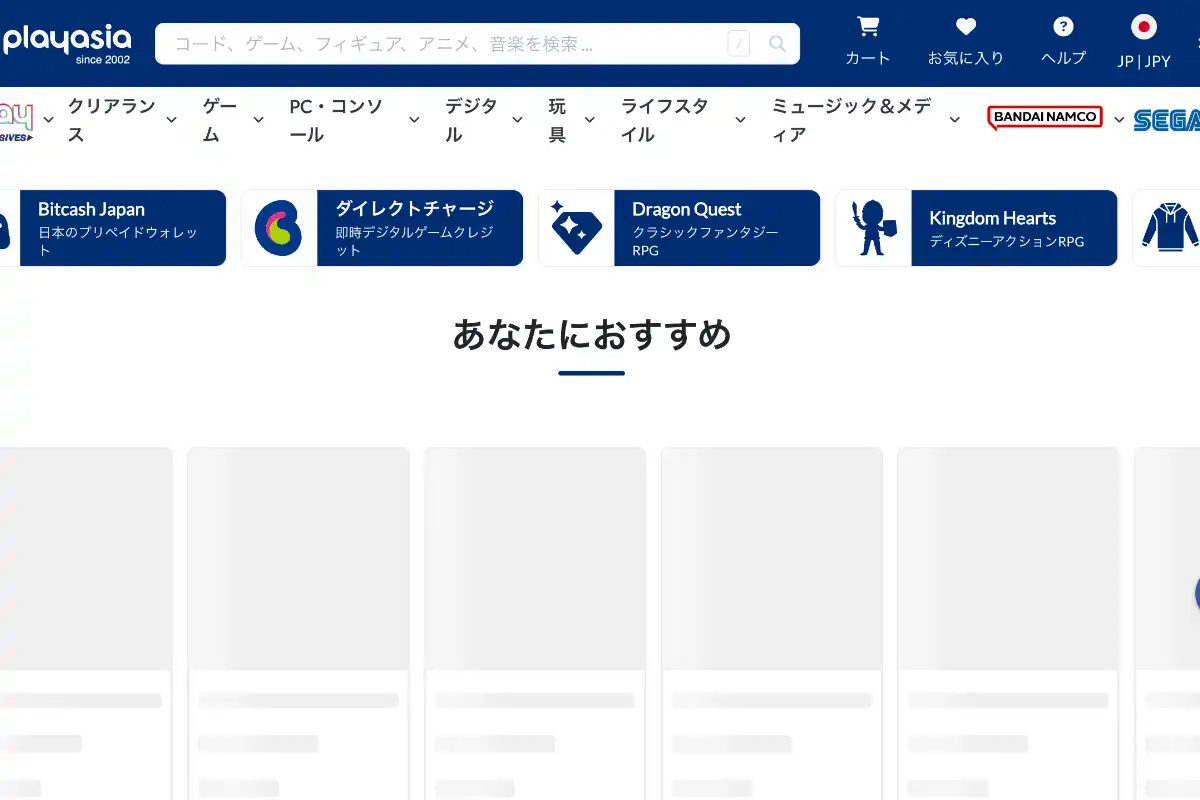
Task: Click the Dragon Quest slime icon
Action: tap(576, 228)
